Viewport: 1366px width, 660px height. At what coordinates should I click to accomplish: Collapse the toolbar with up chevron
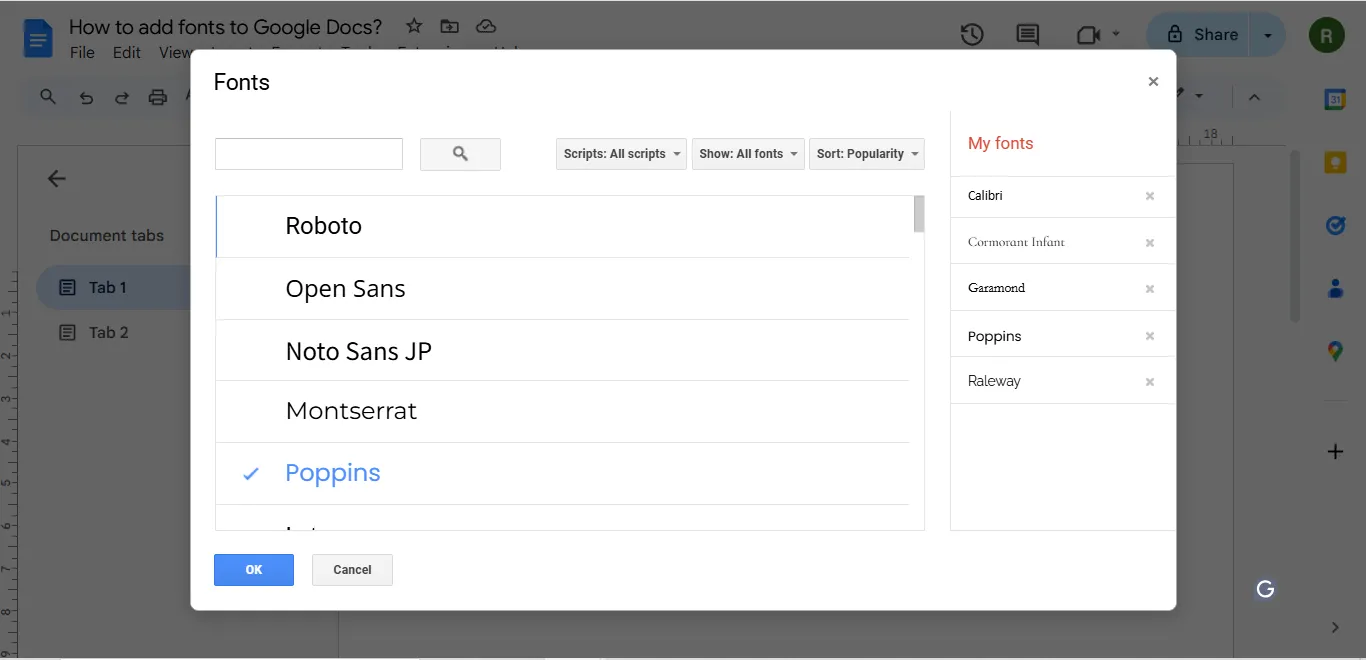coord(1254,97)
